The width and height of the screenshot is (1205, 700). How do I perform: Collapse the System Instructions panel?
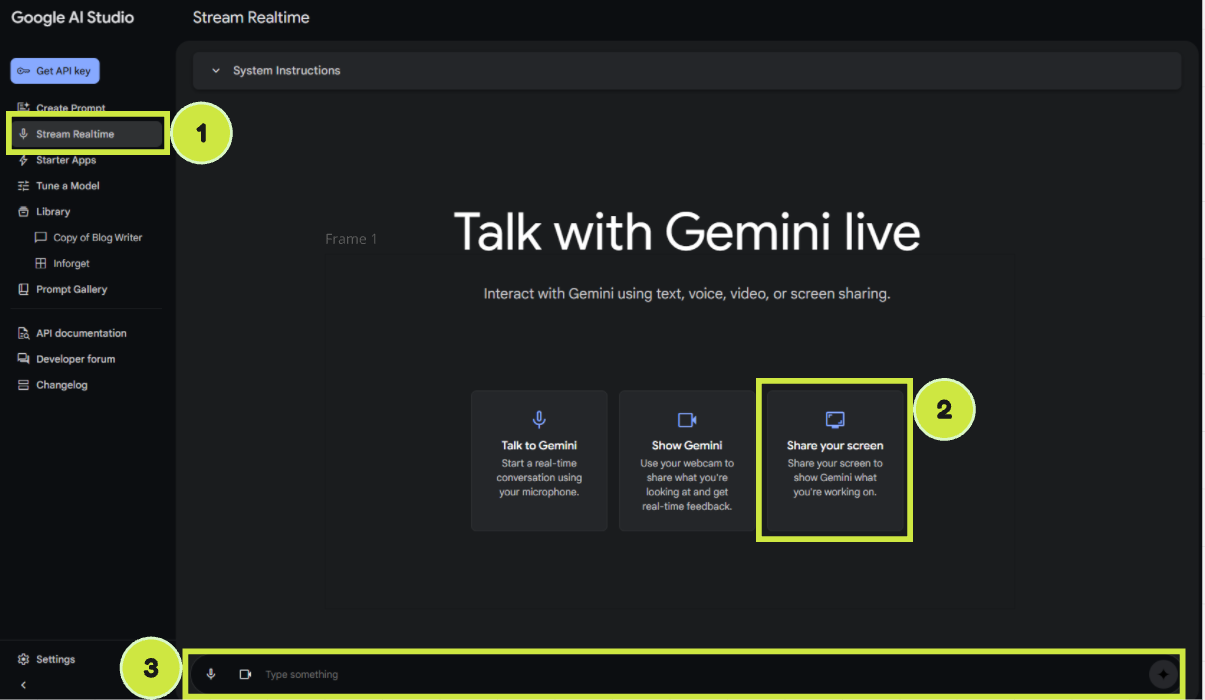(x=216, y=70)
